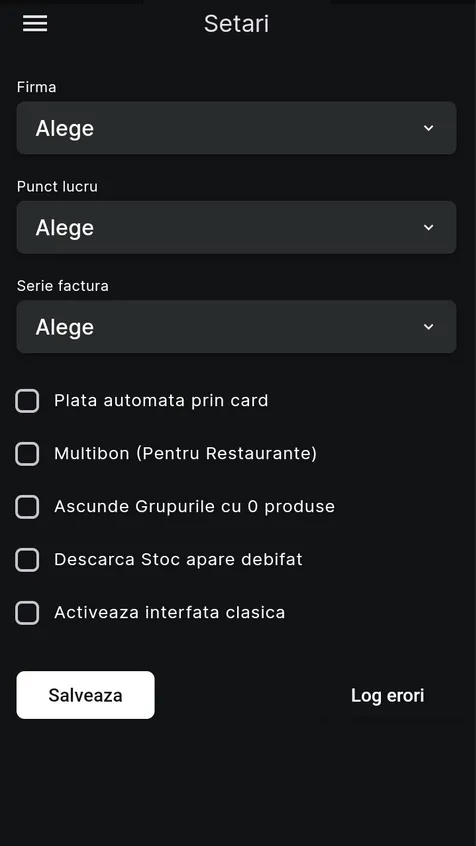Expand the Punct lucru selection box
Viewport: 476px width, 846px height.
click(x=236, y=227)
